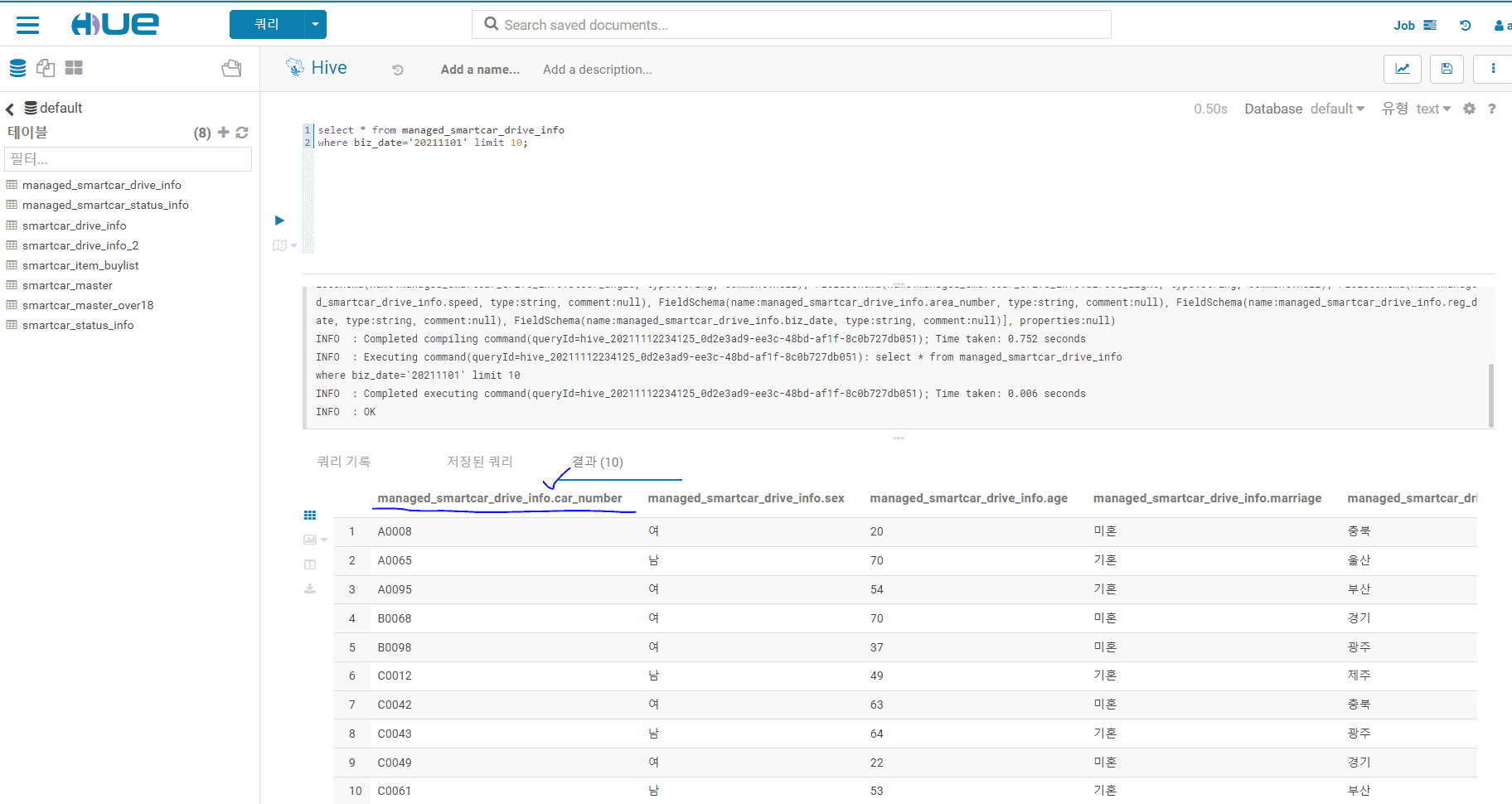Open query history icon beside Hive
Screen dimensions: 1512x804
pyautogui.click(x=398, y=70)
